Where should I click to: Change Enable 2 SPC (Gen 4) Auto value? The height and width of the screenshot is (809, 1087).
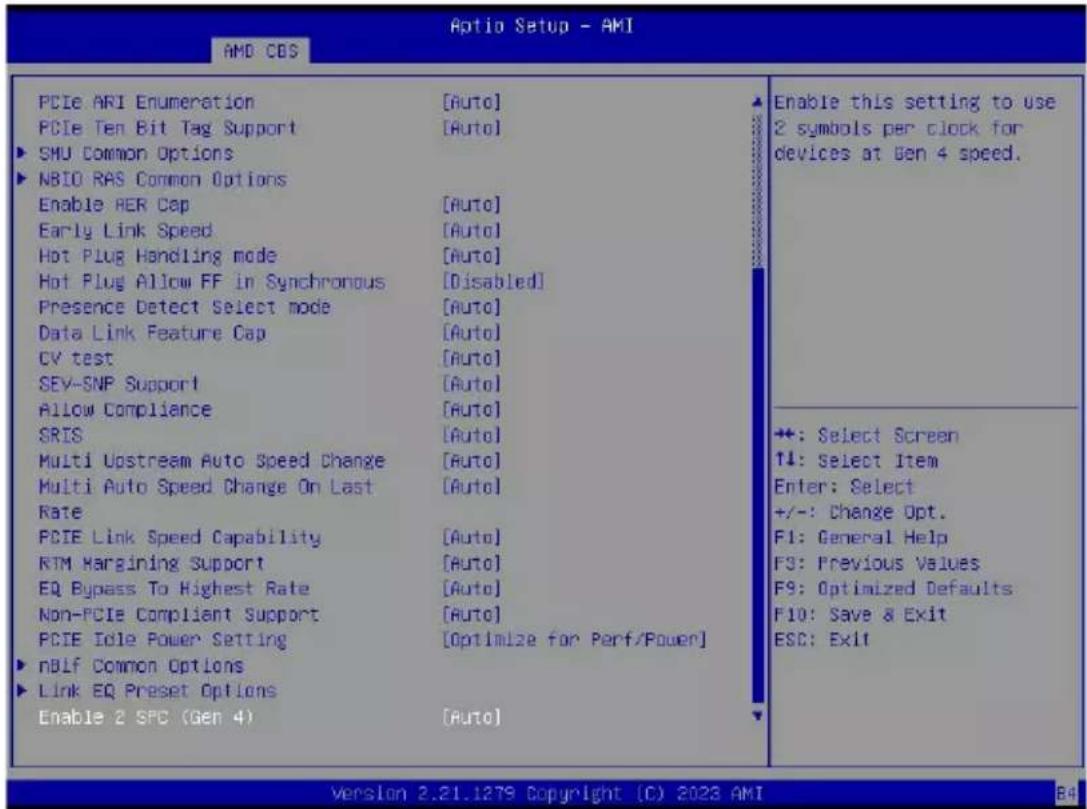[x=471, y=717]
